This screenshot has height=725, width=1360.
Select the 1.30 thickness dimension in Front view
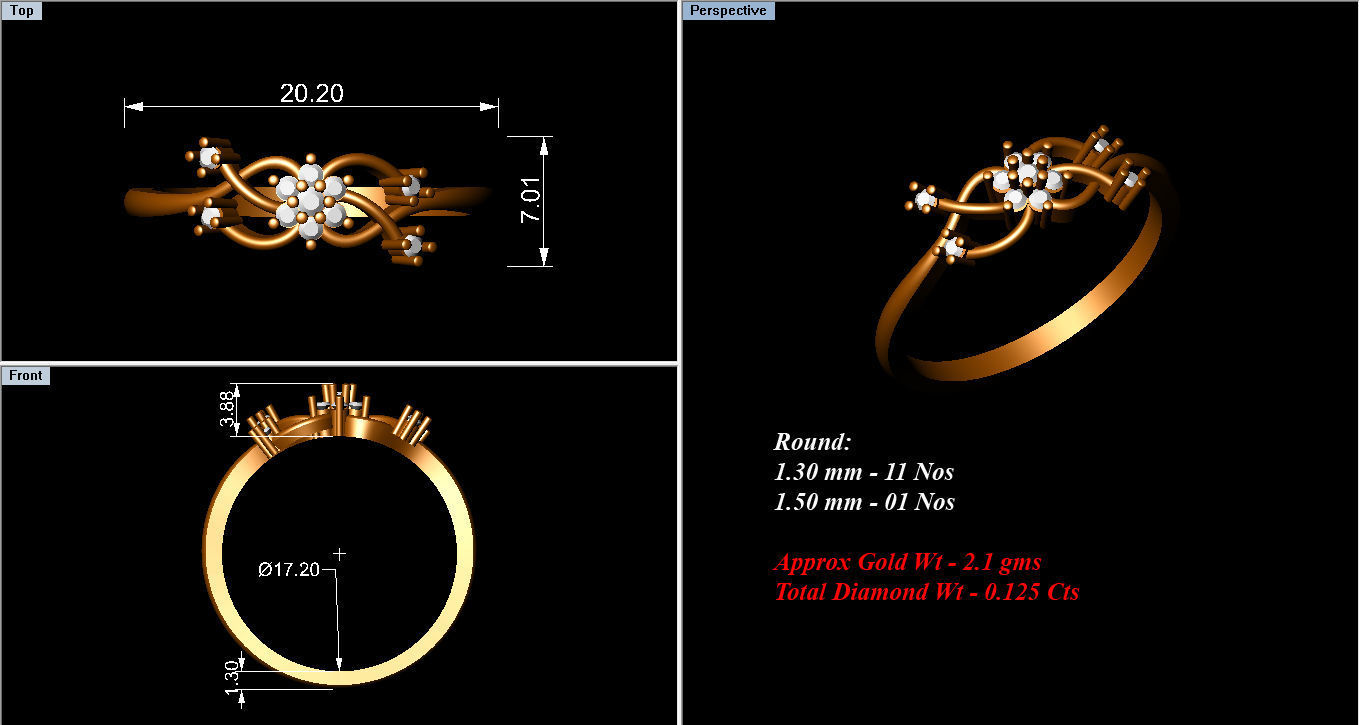pos(233,679)
